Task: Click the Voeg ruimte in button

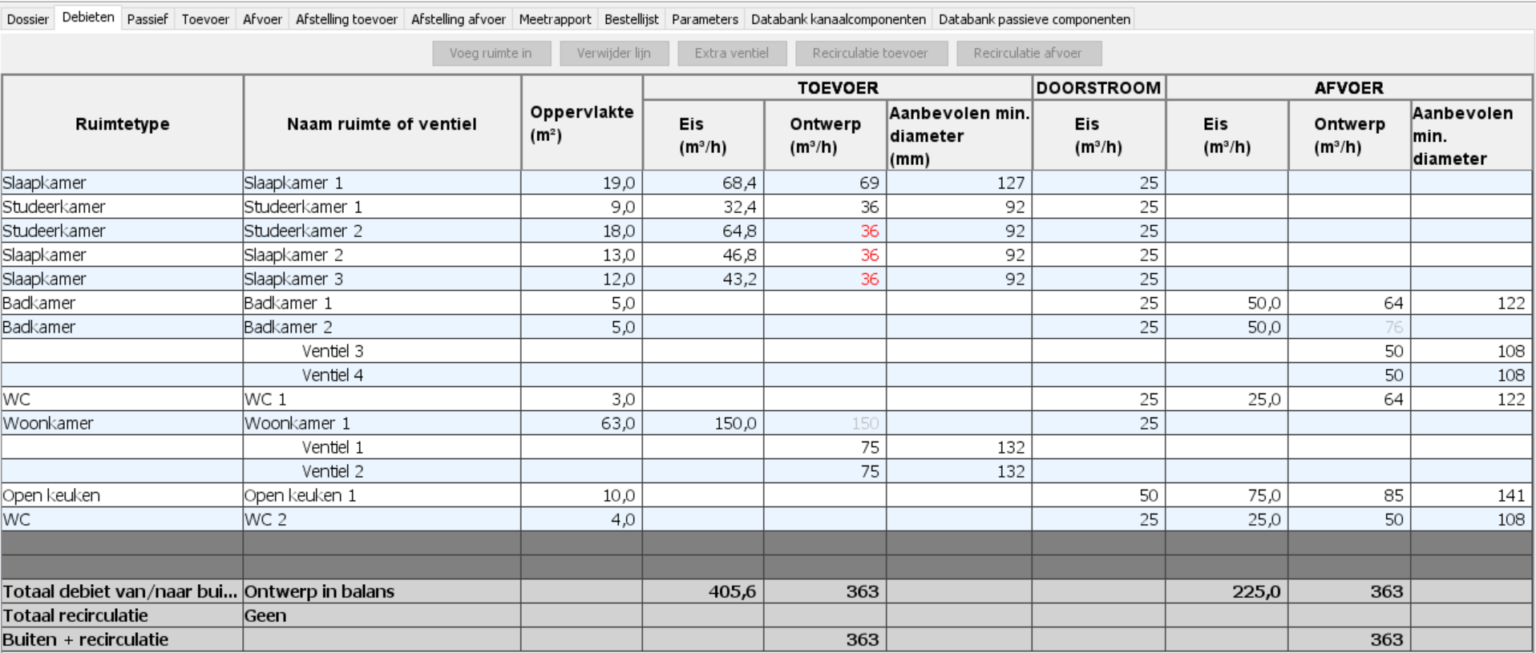Action: pyautogui.click(x=490, y=53)
